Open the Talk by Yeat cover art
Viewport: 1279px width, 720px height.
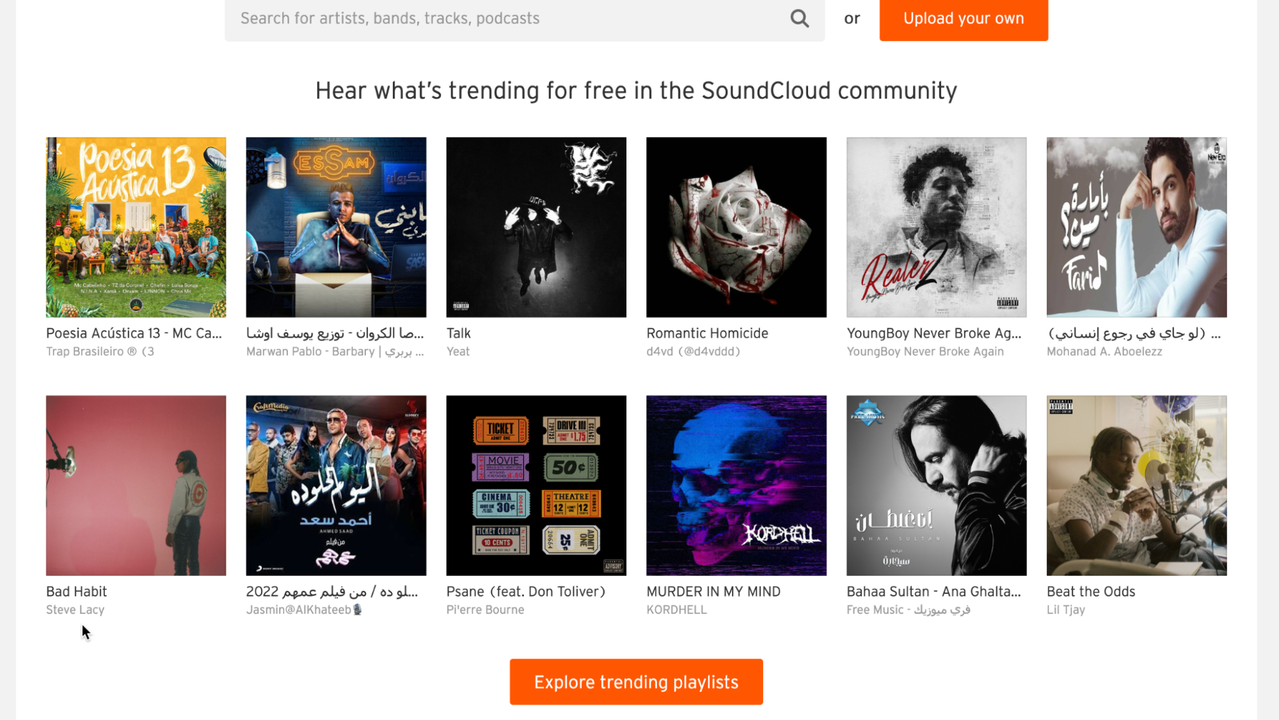click(x=536, y=227)
